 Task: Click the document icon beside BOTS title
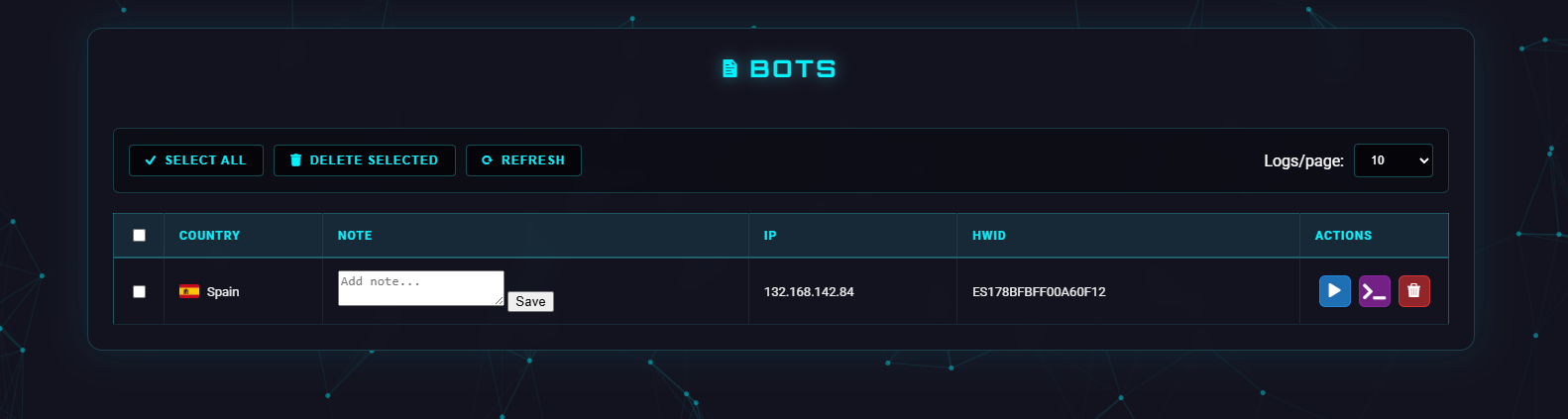point(730,68)
